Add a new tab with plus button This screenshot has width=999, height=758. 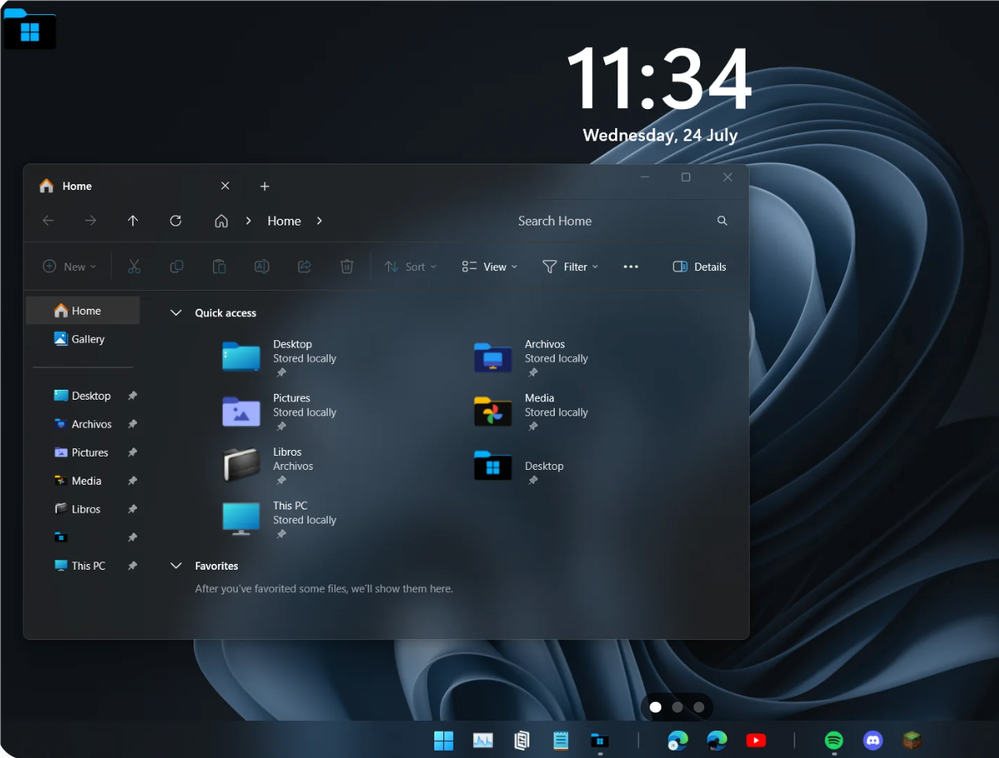tap(264, 186)
